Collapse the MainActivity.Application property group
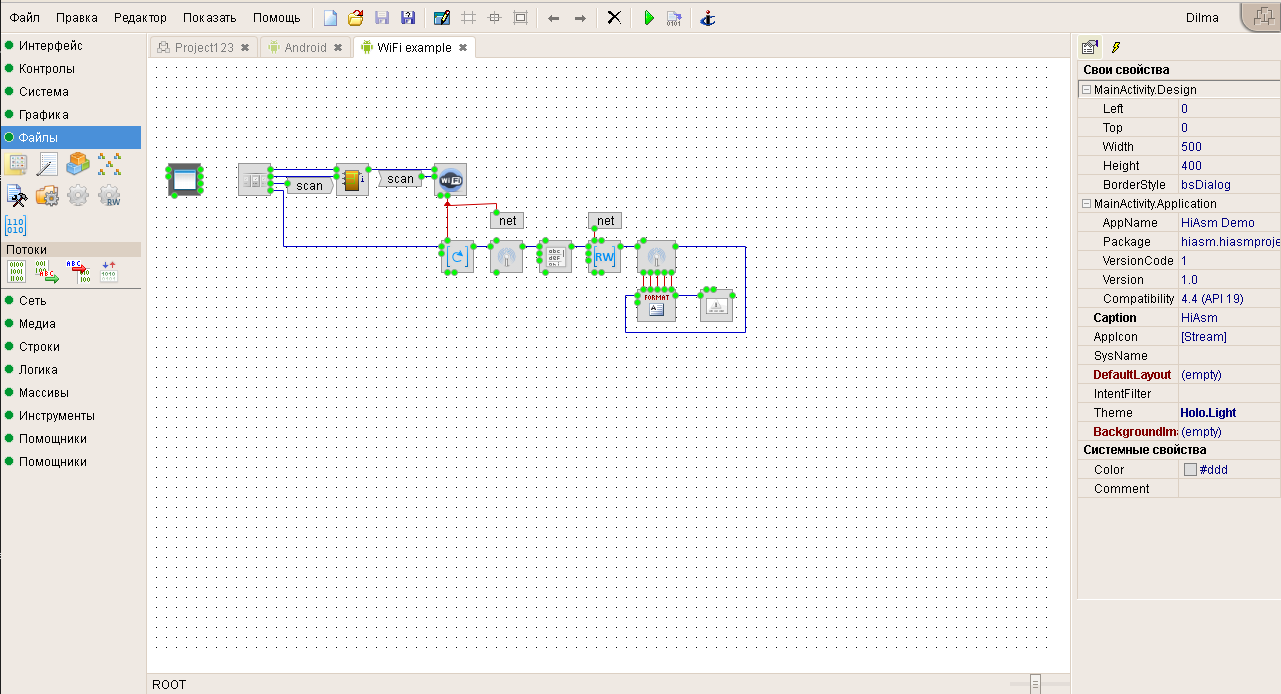 (x=1086, y=204)
